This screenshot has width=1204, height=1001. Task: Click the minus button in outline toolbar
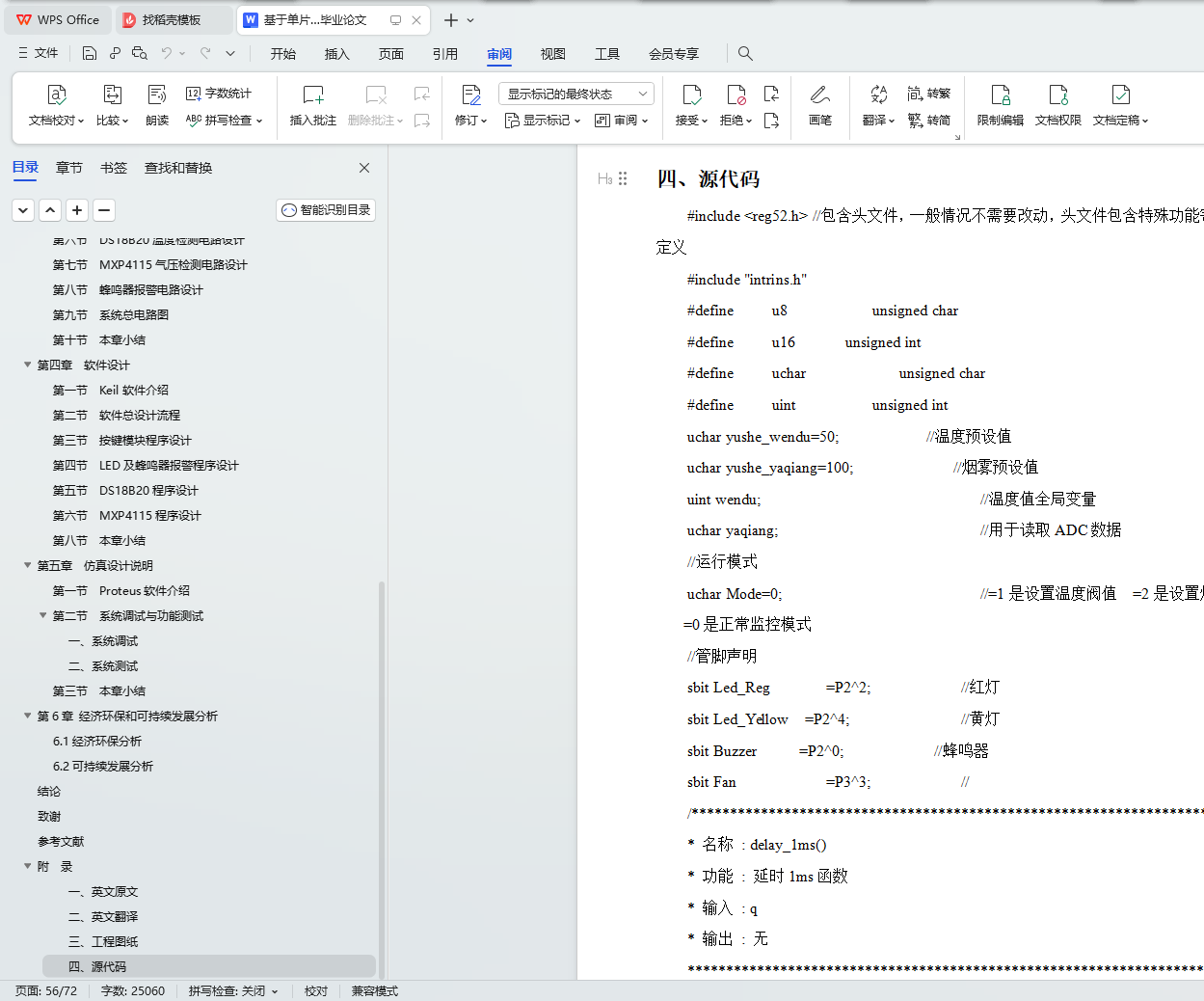tap(105, 209)
